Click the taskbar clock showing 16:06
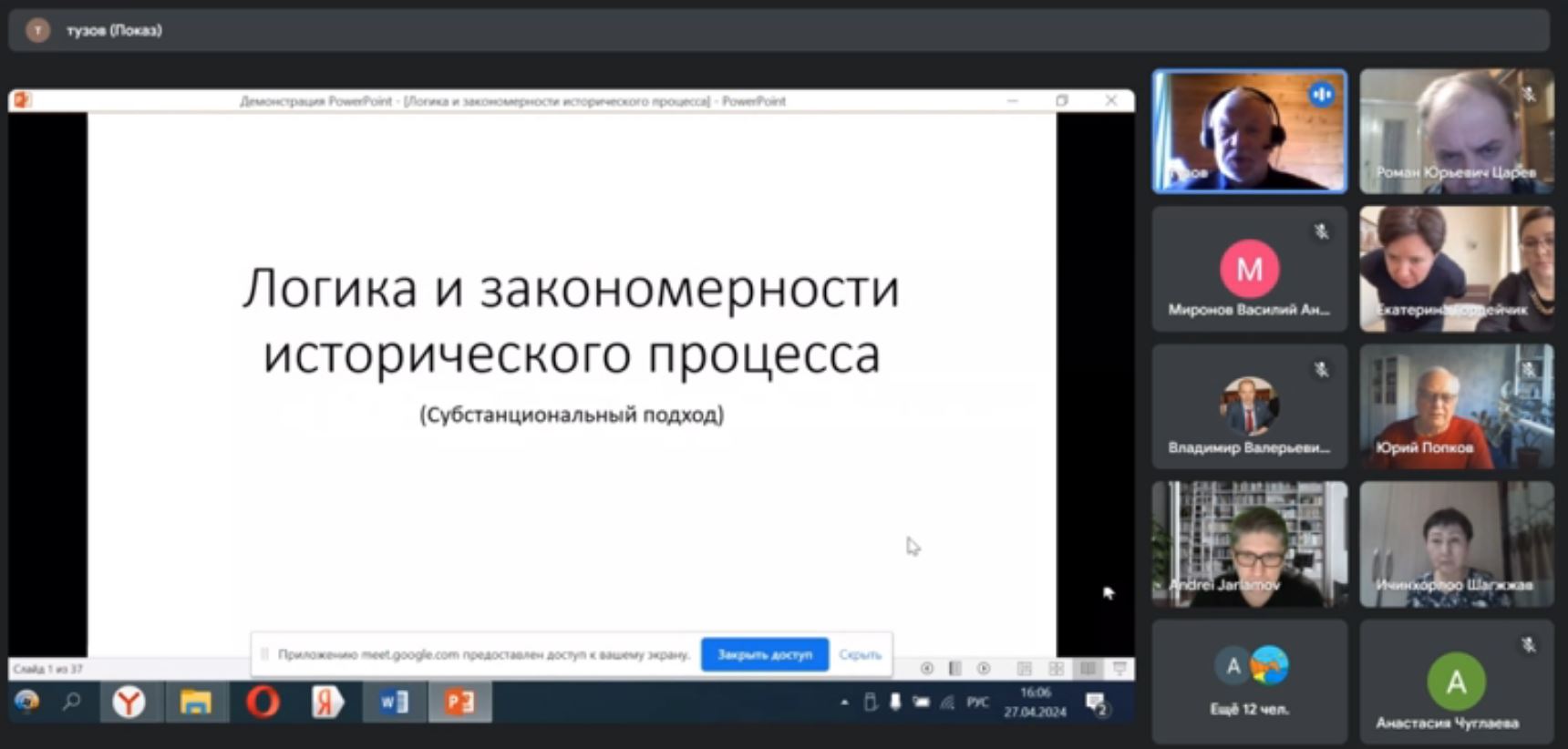The image size is (1568, 749). click(1035, 703)
